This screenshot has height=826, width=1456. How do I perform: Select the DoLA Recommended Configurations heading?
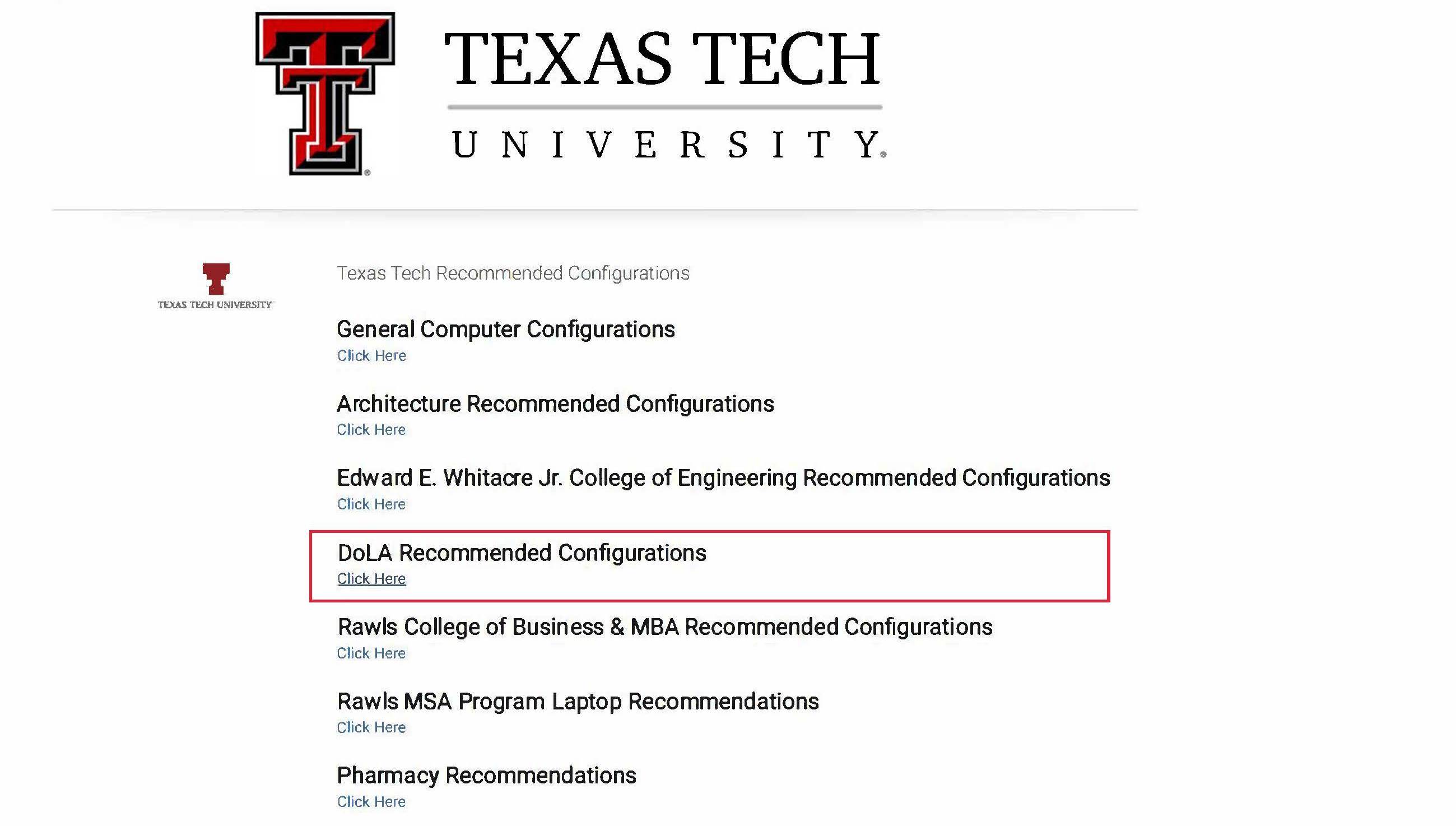[x=522, y=553]
